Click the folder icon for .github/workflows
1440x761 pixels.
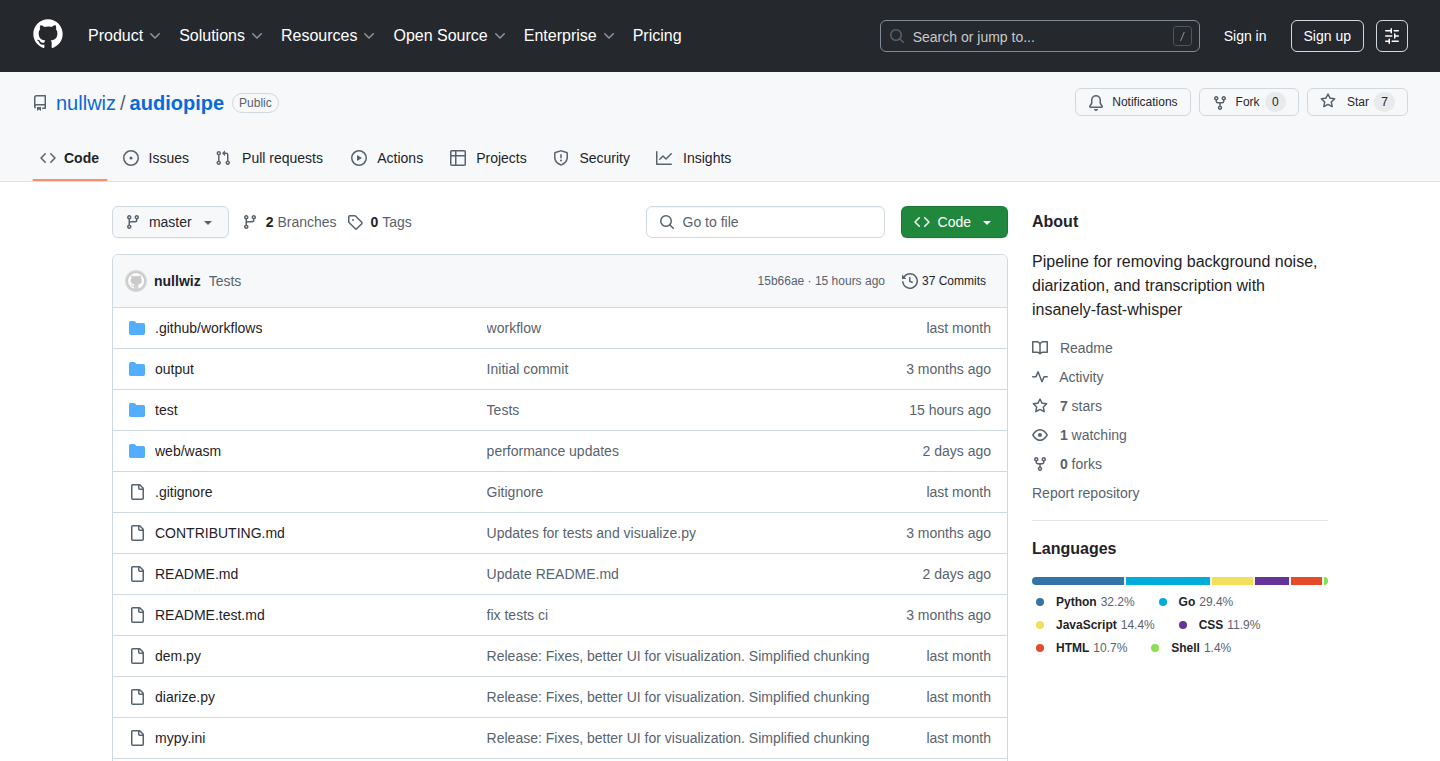pos(137,328)
